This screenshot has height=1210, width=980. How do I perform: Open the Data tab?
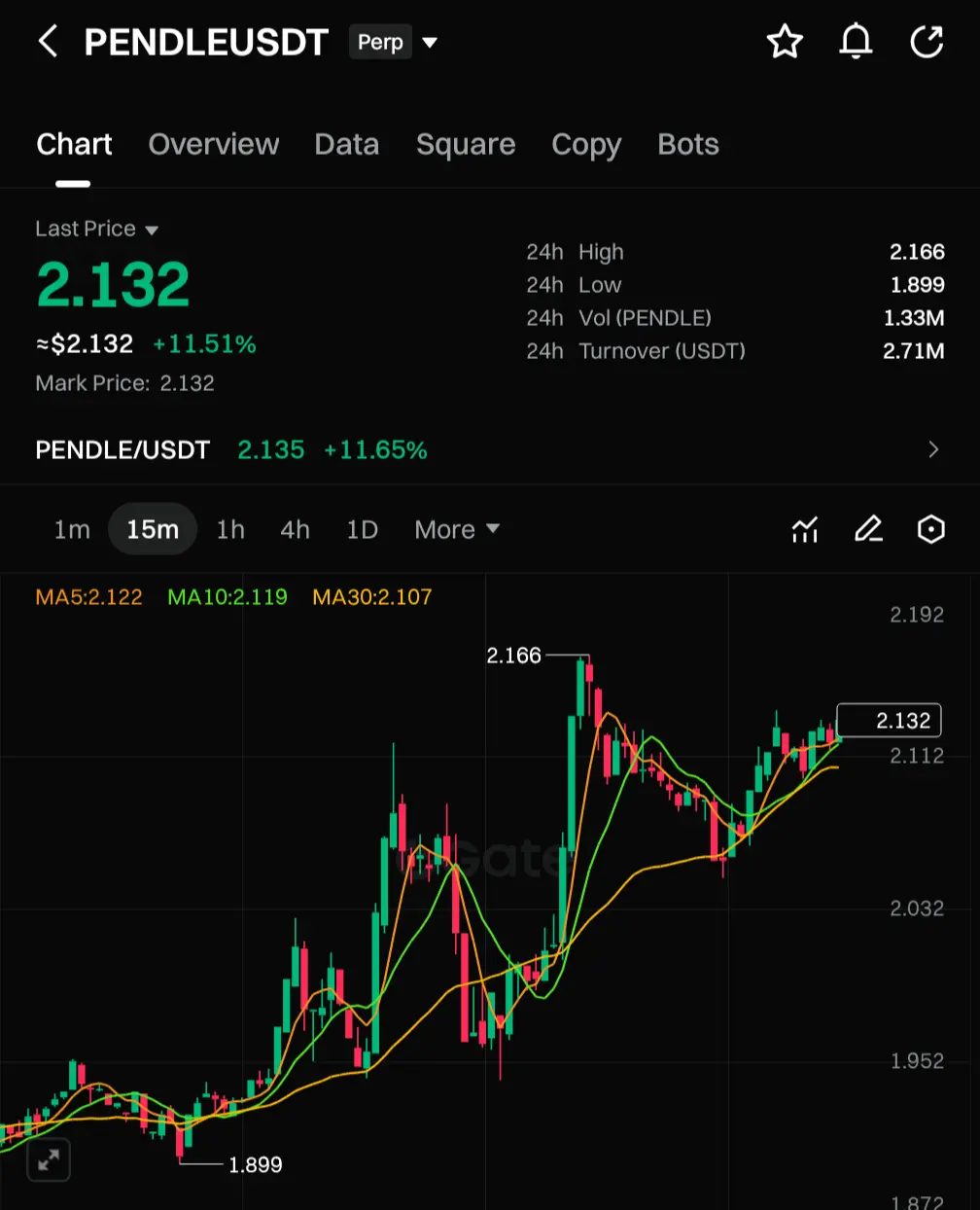point(347,144)
